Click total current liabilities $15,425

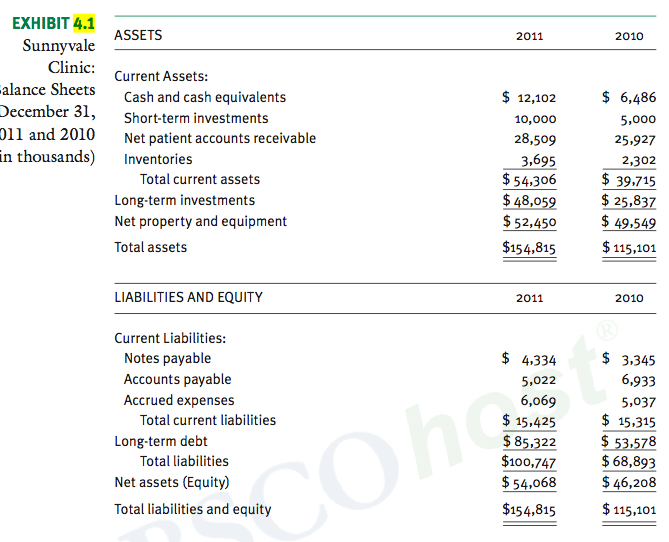pyautogui.click(x=529, y=421)
